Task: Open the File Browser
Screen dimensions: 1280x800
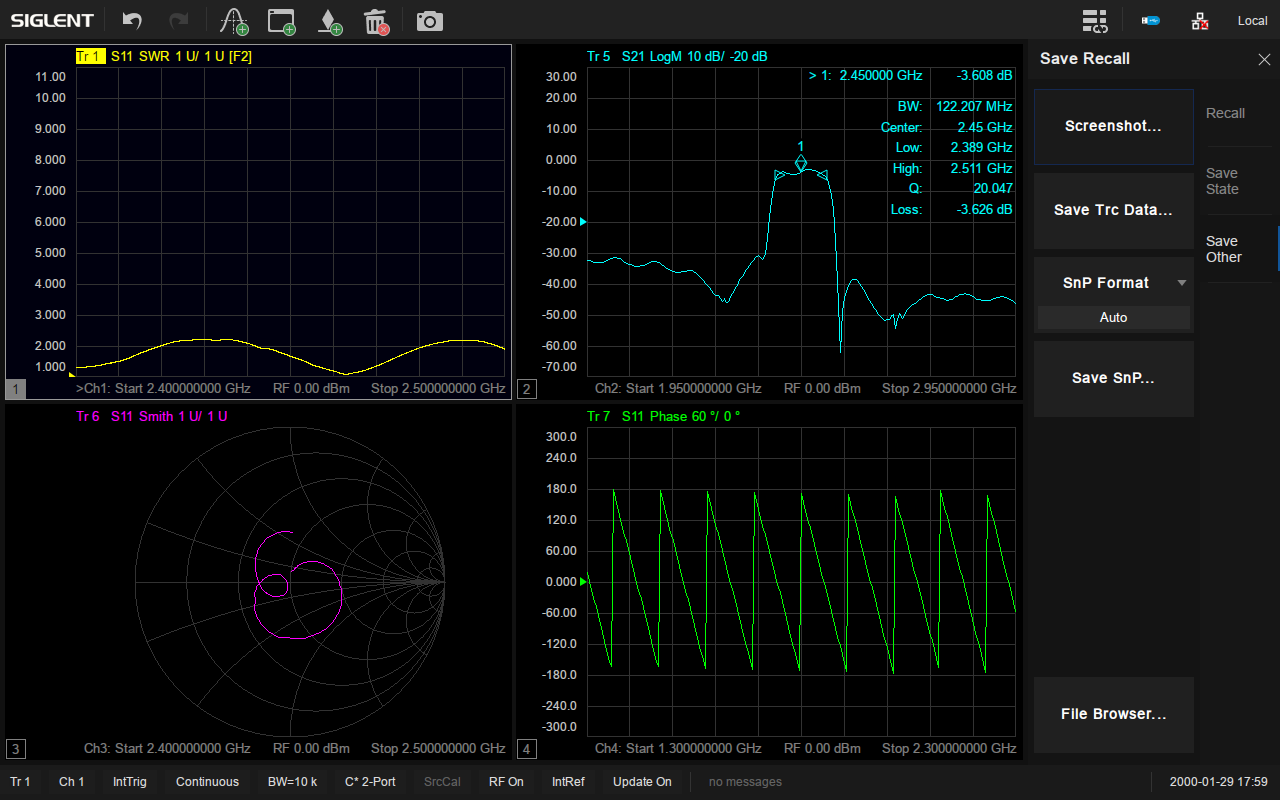Action: (x=1113, y=714)
